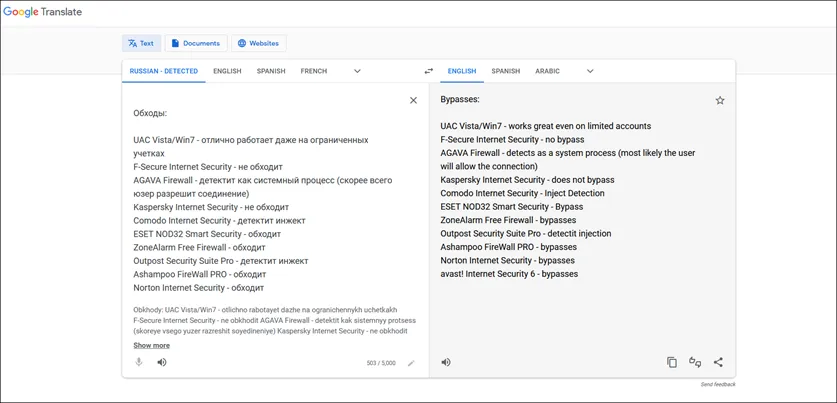Swap languages with the arrows icon
837x403 pixels.
pos(429,71)
